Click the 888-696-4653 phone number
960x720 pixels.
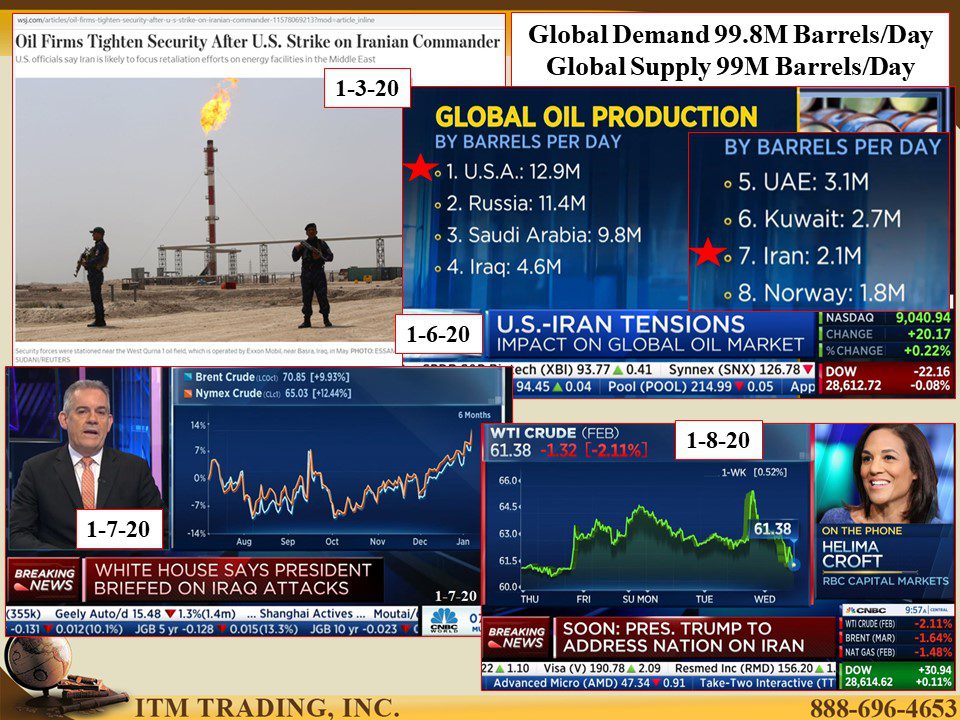[883, 708]
